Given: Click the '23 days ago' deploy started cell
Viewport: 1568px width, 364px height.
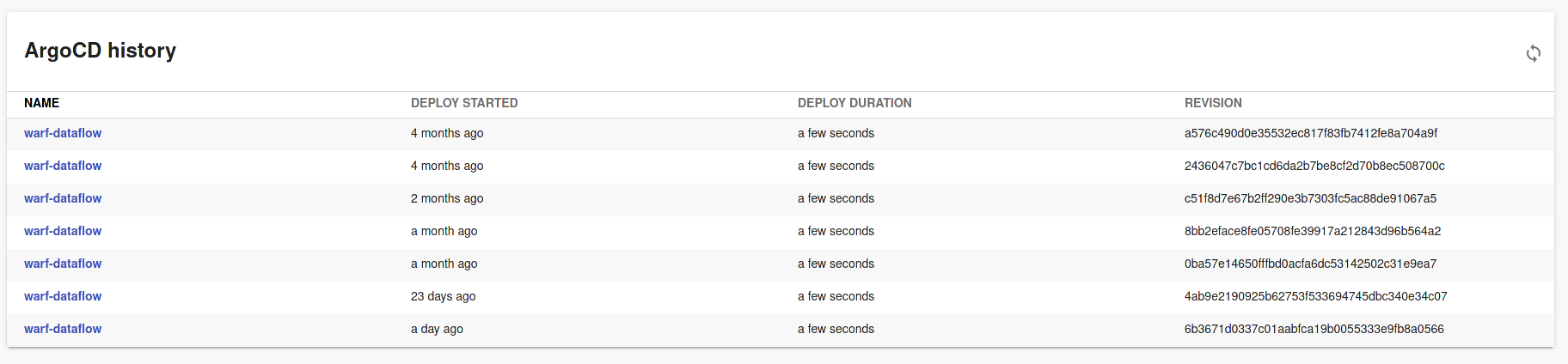Looking at the screenshot, I should click(443, 296).
